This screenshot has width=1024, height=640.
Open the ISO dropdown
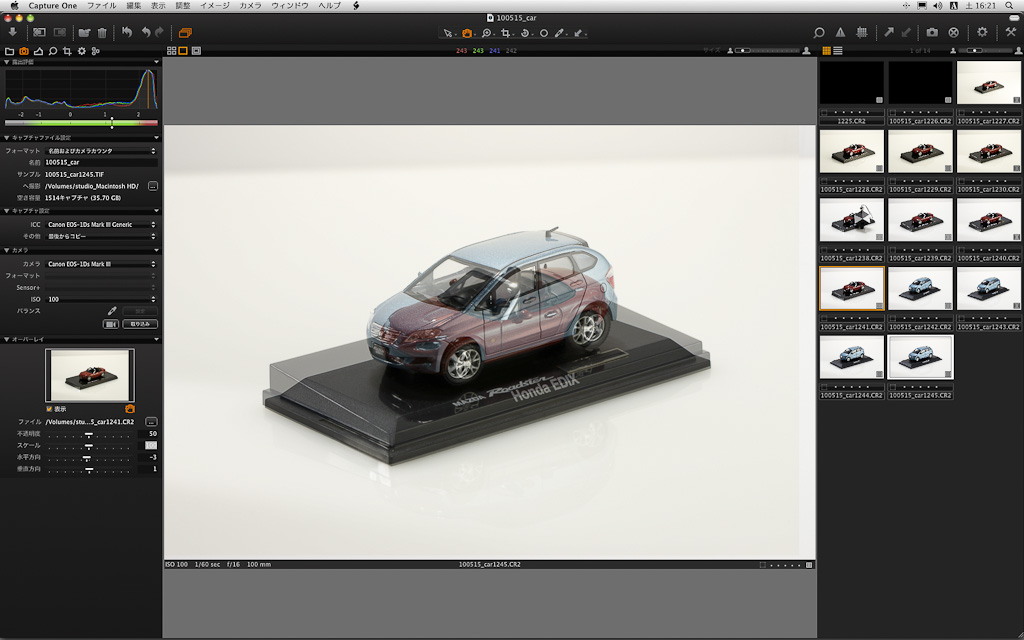point(101,299)
